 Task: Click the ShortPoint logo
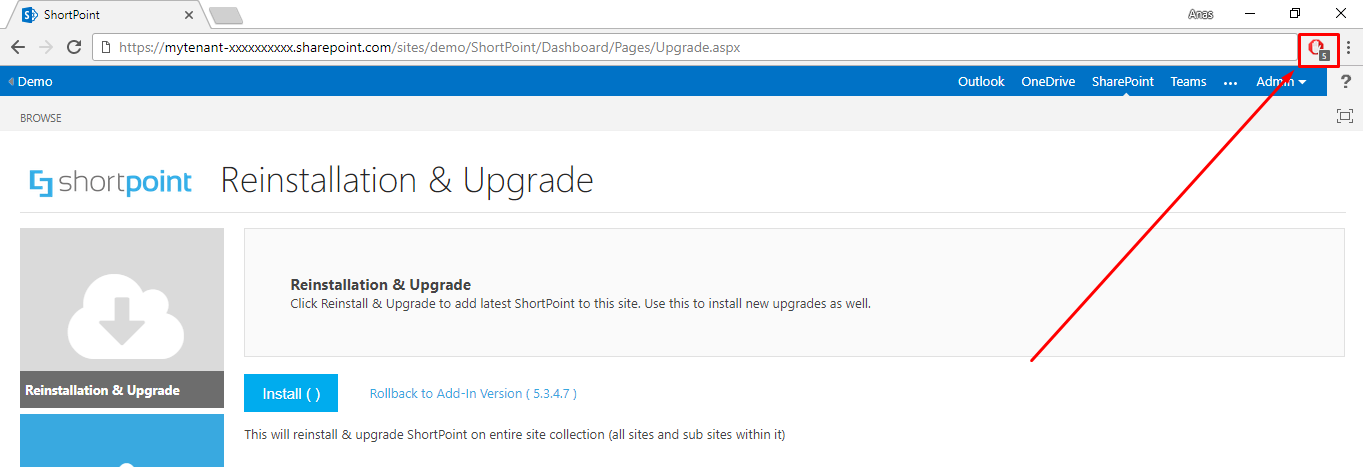tap(111, 182)
